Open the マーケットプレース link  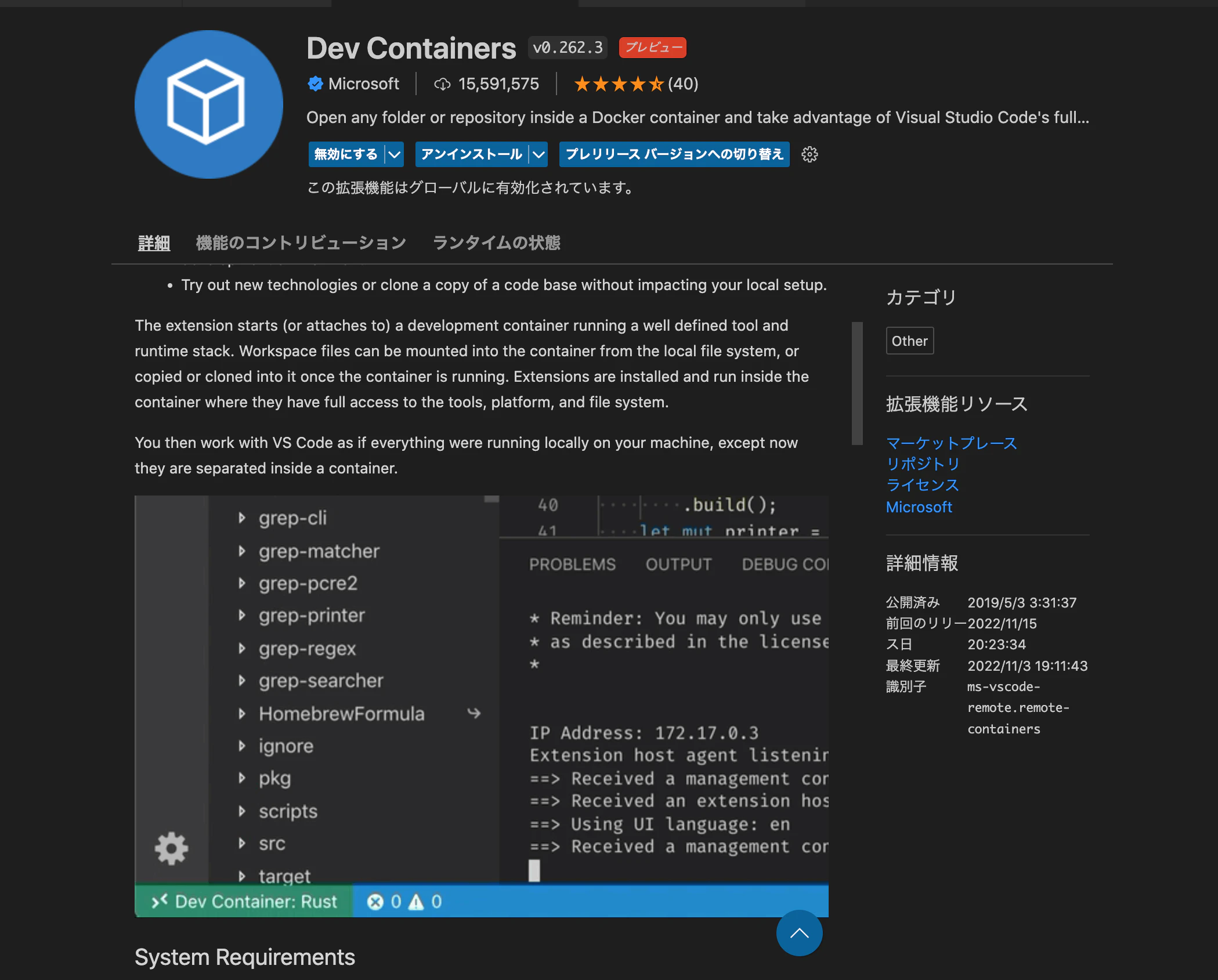[x=952, y=443]
